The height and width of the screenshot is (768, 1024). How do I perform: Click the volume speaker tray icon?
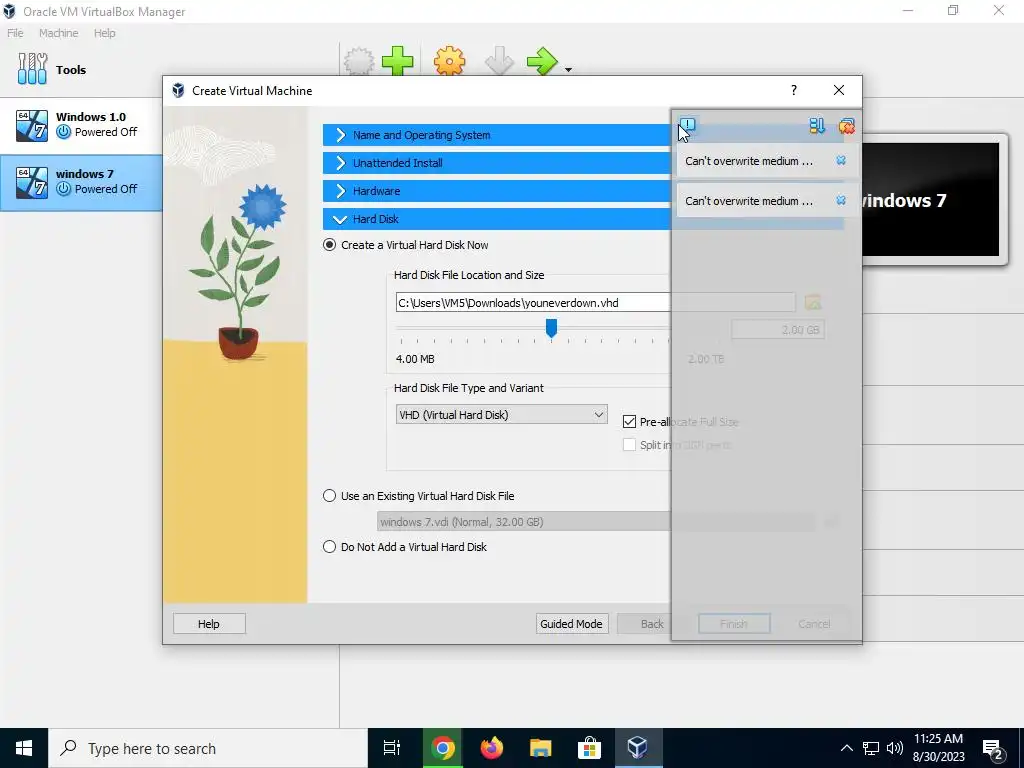click(x=895, y=748)
